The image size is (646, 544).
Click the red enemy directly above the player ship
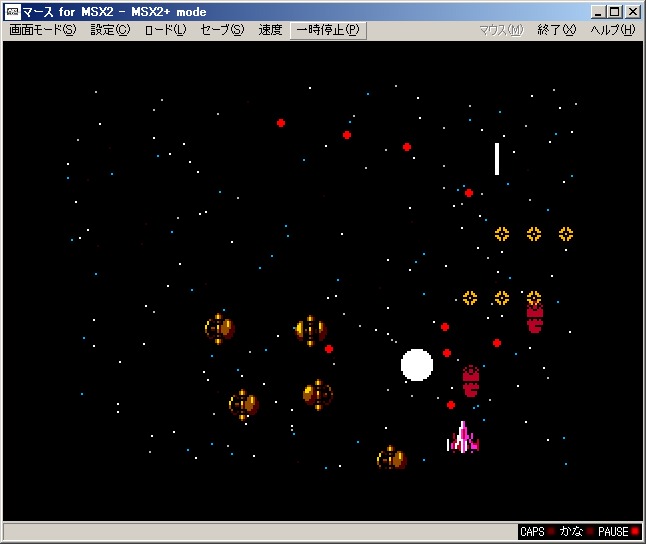click(x=471, y=380)
